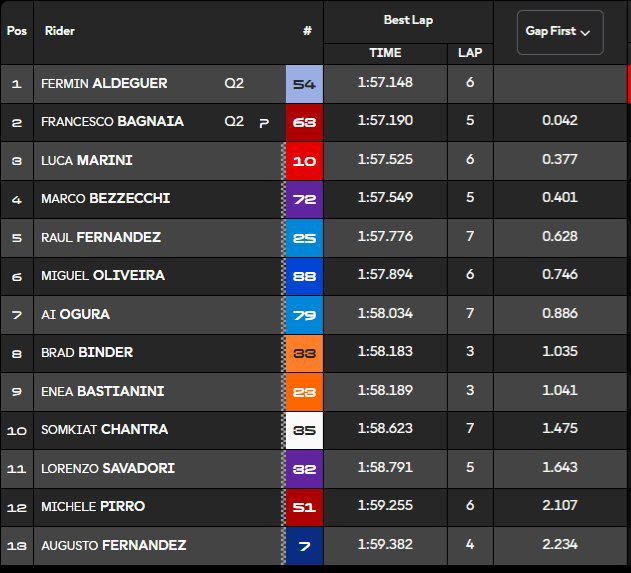Sort by the Rider column header
The width and height of the screenshot is (631, 573).
[60, 31]
